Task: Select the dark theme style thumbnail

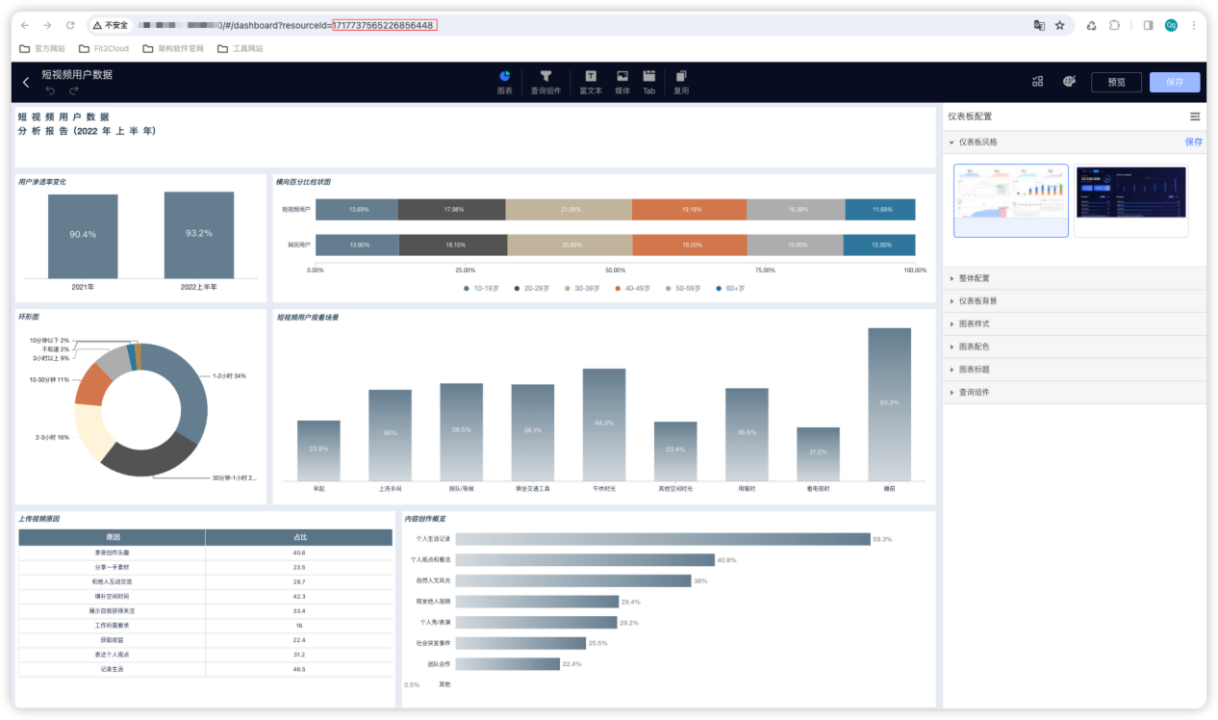Action: tap(1131, 200)
